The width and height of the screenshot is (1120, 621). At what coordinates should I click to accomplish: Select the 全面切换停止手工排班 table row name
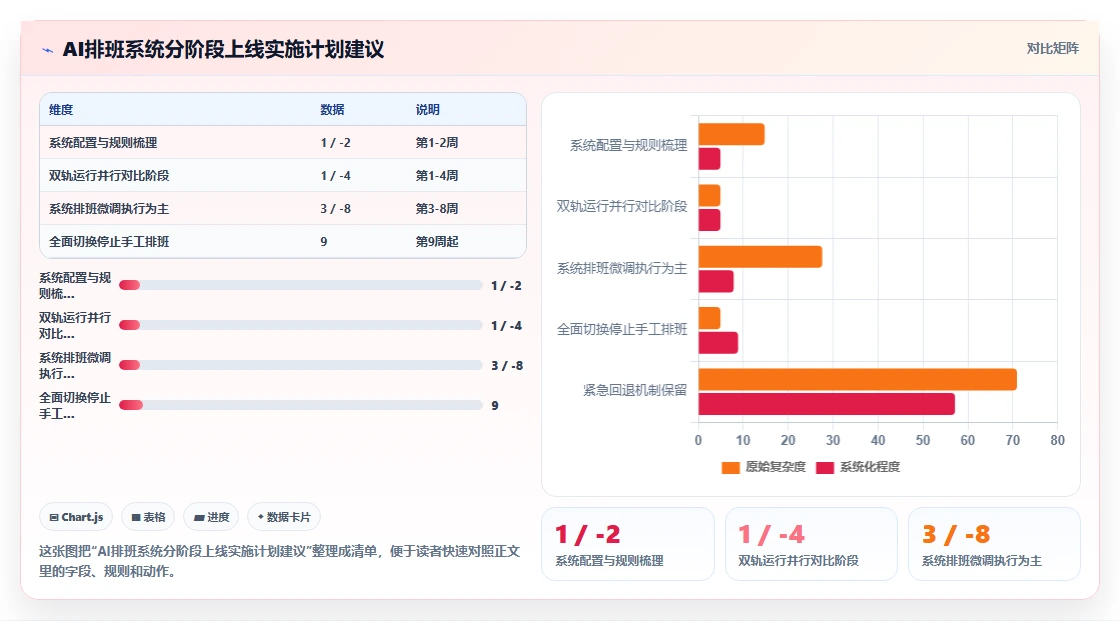click(x=109, y=242)
